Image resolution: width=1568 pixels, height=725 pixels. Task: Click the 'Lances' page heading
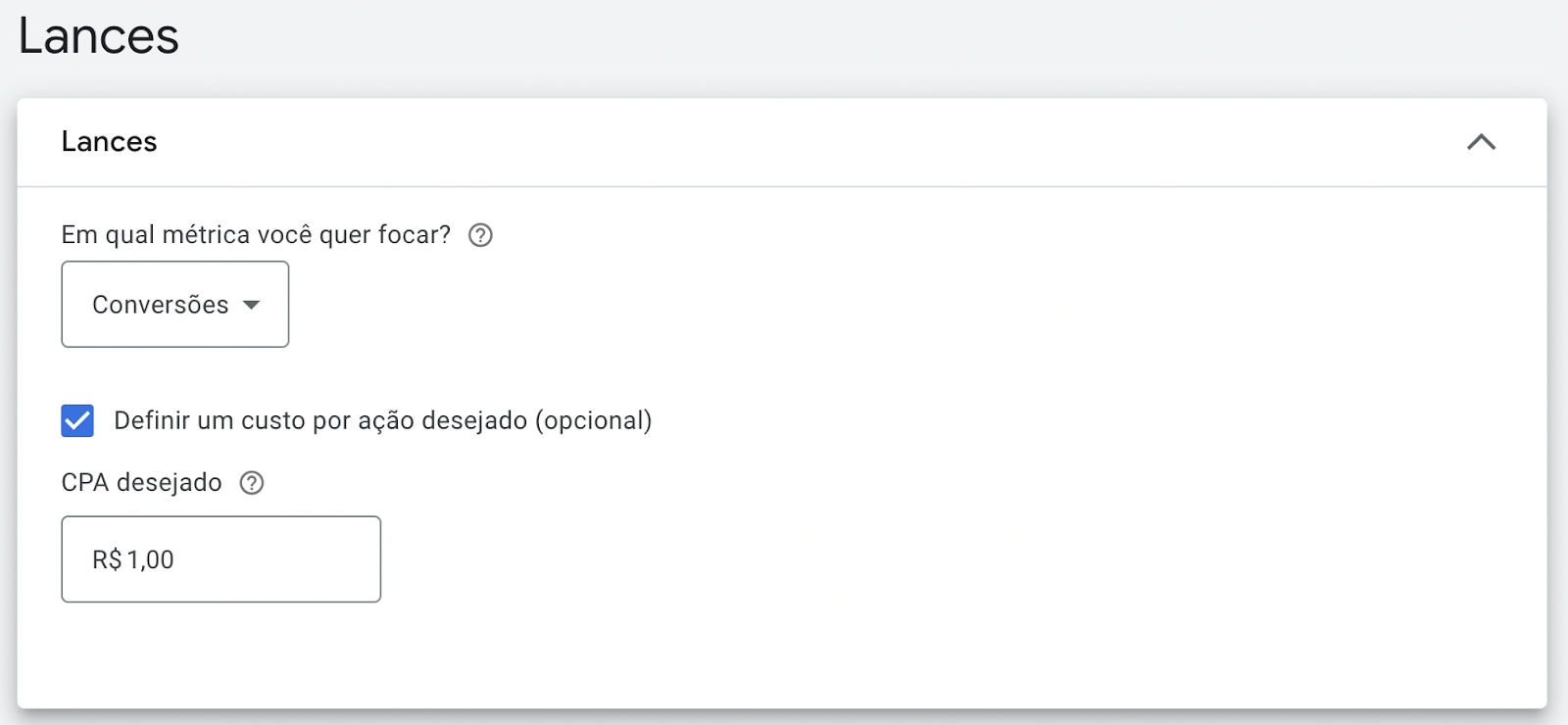tap(98, 36)
